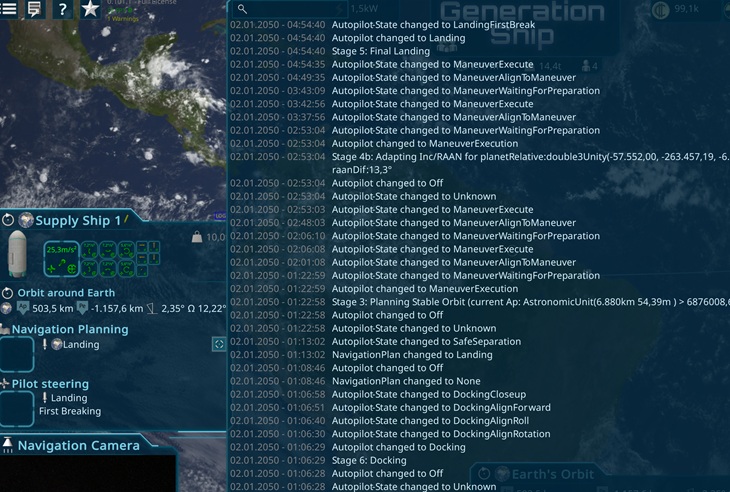
Task: Open the Navigation Planning section header
Action: pyautogui.click(x=70, y=329)
